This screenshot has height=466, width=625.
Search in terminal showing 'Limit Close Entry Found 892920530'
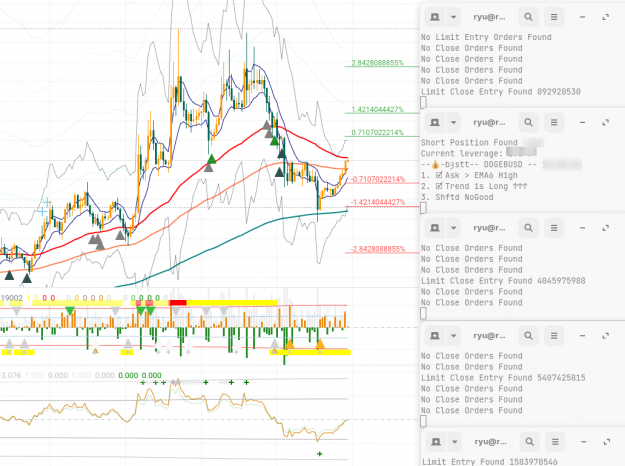pos(529,17)
